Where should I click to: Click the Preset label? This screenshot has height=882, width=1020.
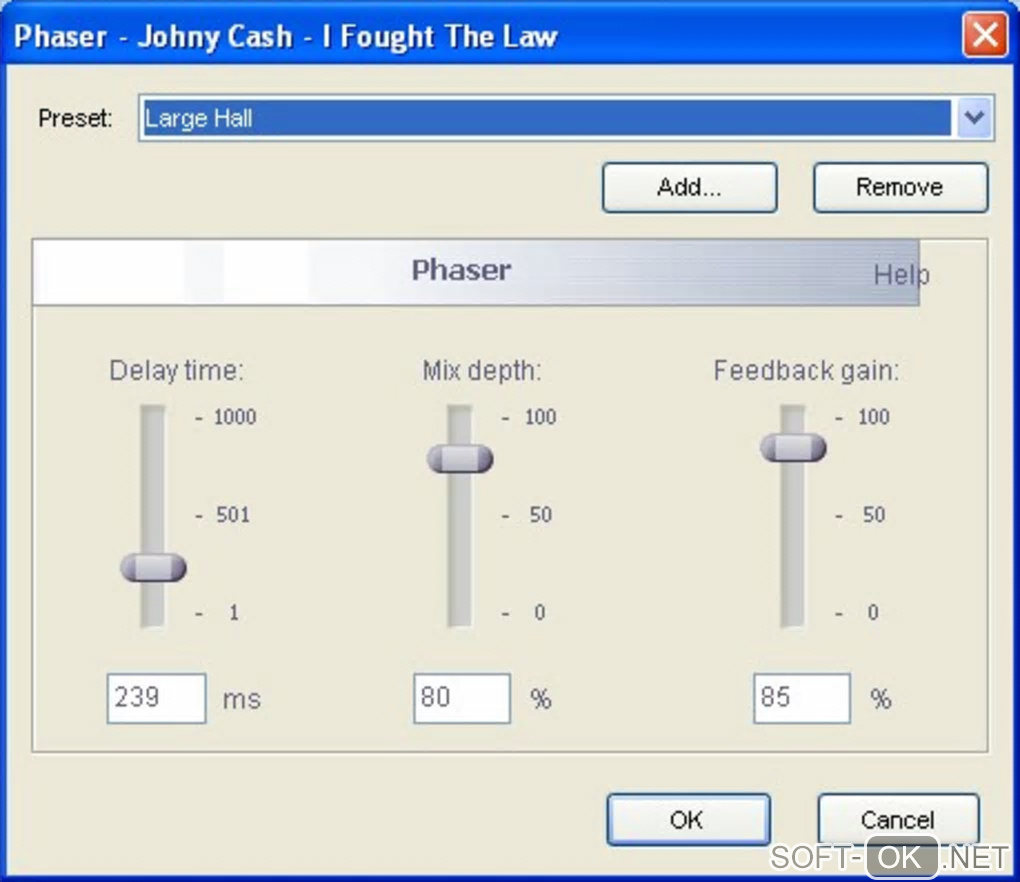point(75,118)
